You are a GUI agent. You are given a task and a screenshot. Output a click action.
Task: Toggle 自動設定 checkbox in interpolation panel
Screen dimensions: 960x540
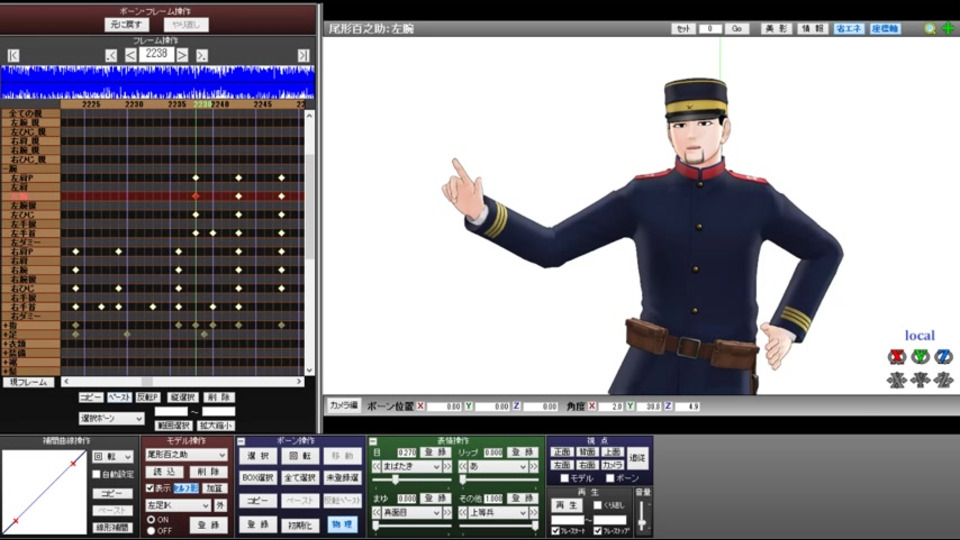coord(96,474)
